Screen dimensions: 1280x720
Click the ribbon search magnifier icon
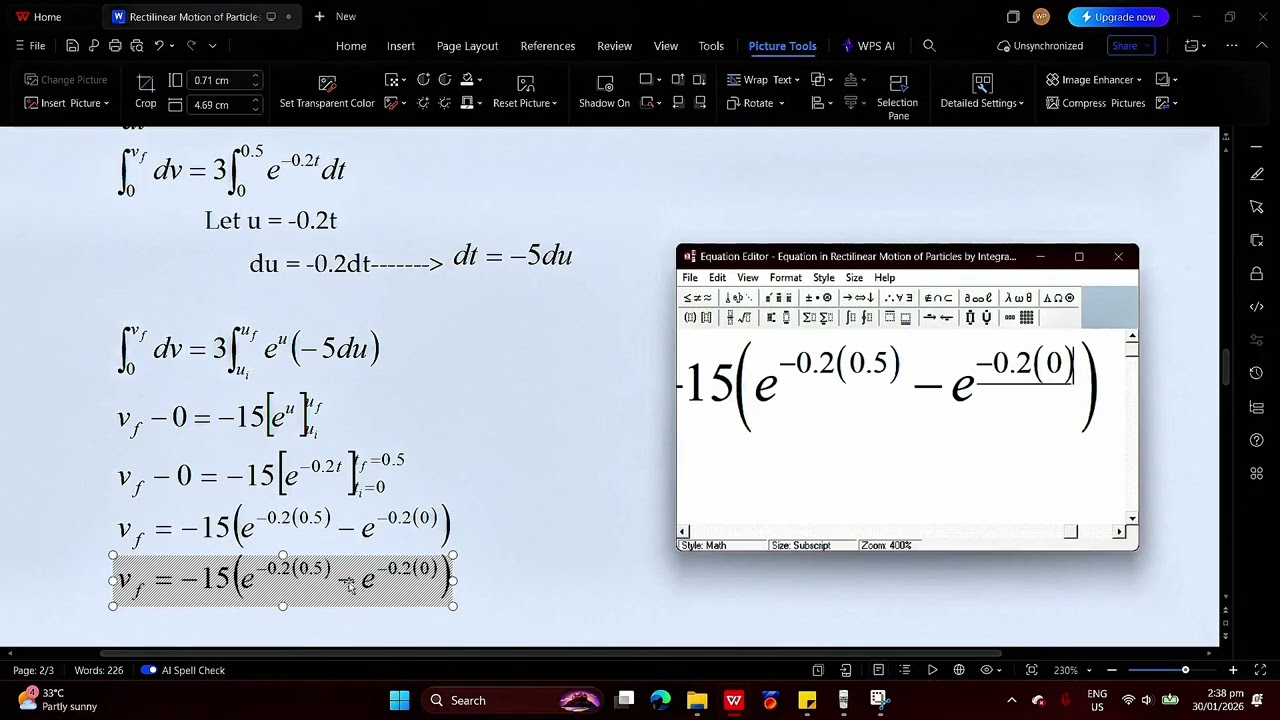[929, 46]
